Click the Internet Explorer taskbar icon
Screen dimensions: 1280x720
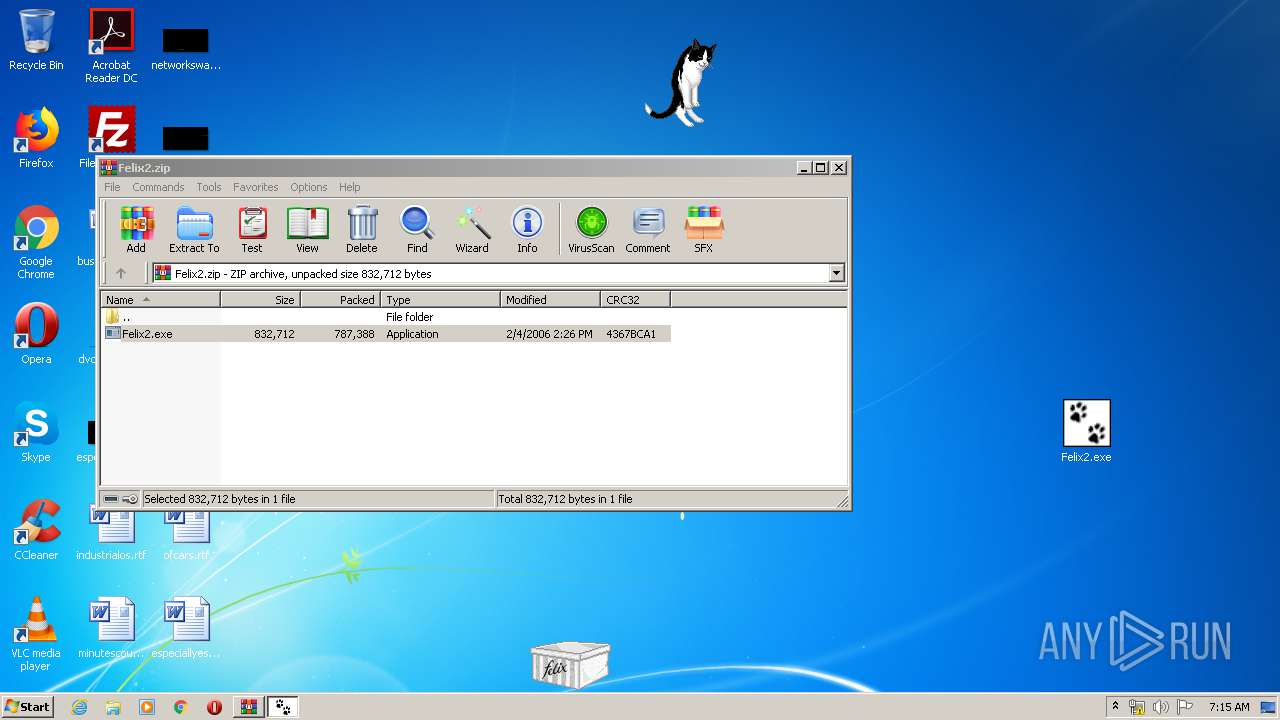(x=80, y=707)
